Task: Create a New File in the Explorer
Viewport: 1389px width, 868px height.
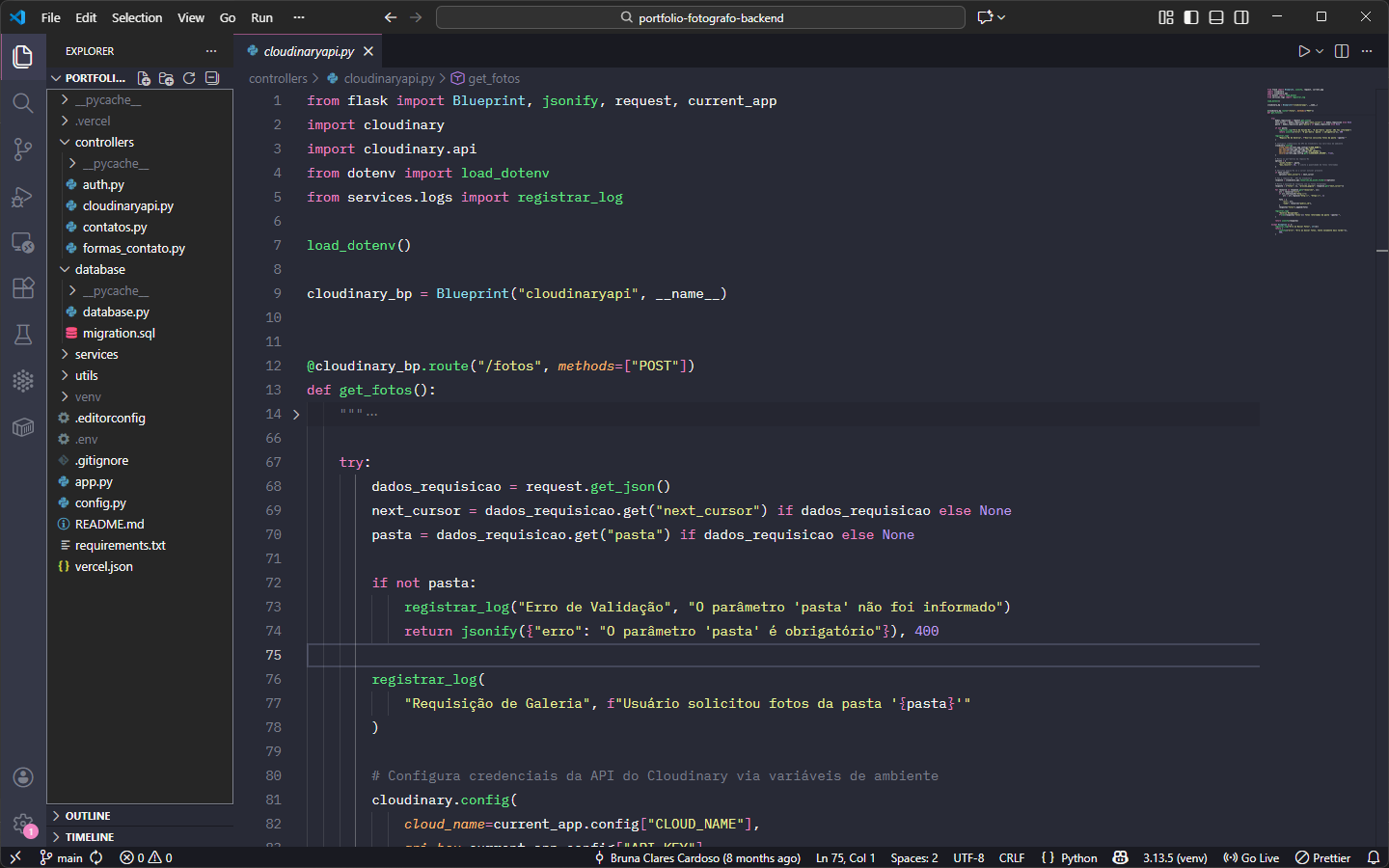Action: point(143,78)
